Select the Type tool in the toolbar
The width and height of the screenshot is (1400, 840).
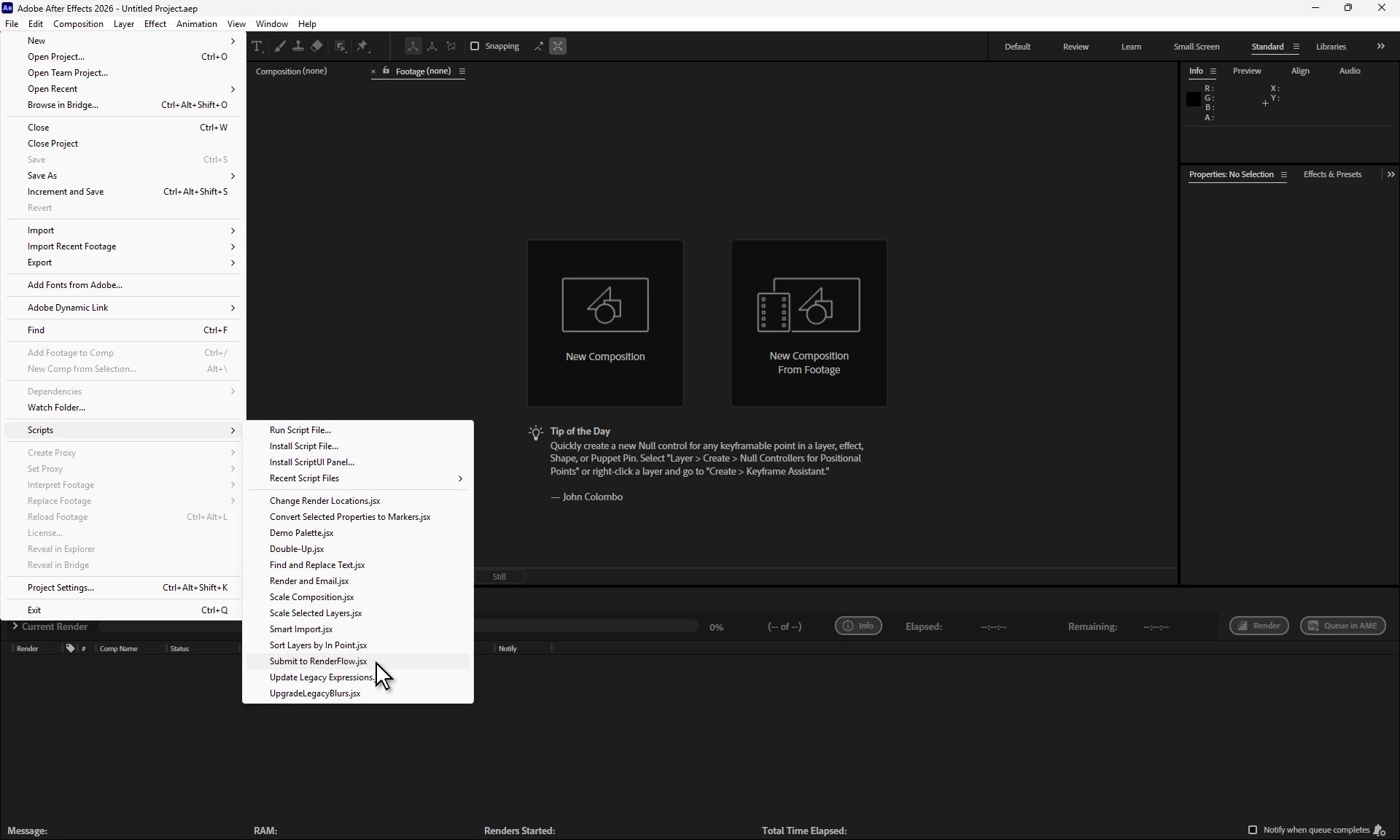pyautogui.click(x=257, y=46)
